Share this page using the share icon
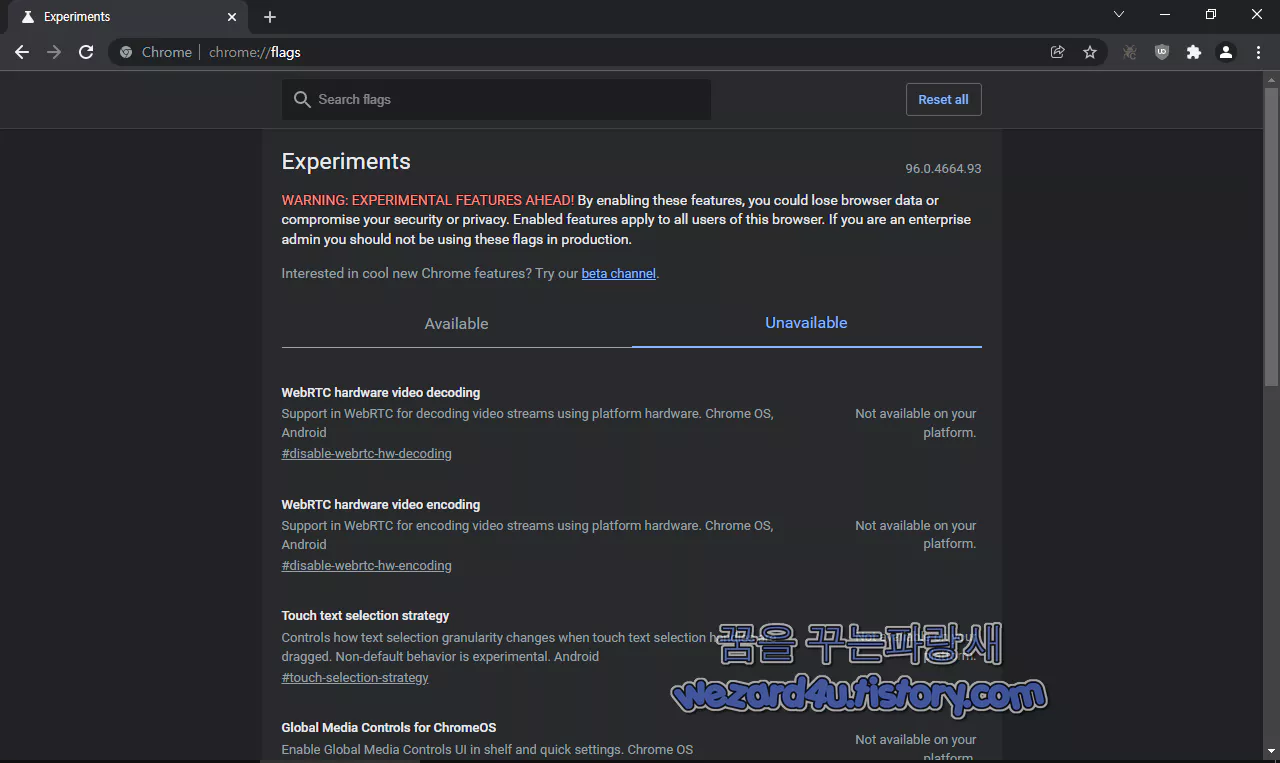This screenshot has height=763, width=1280. [1058, 52]
